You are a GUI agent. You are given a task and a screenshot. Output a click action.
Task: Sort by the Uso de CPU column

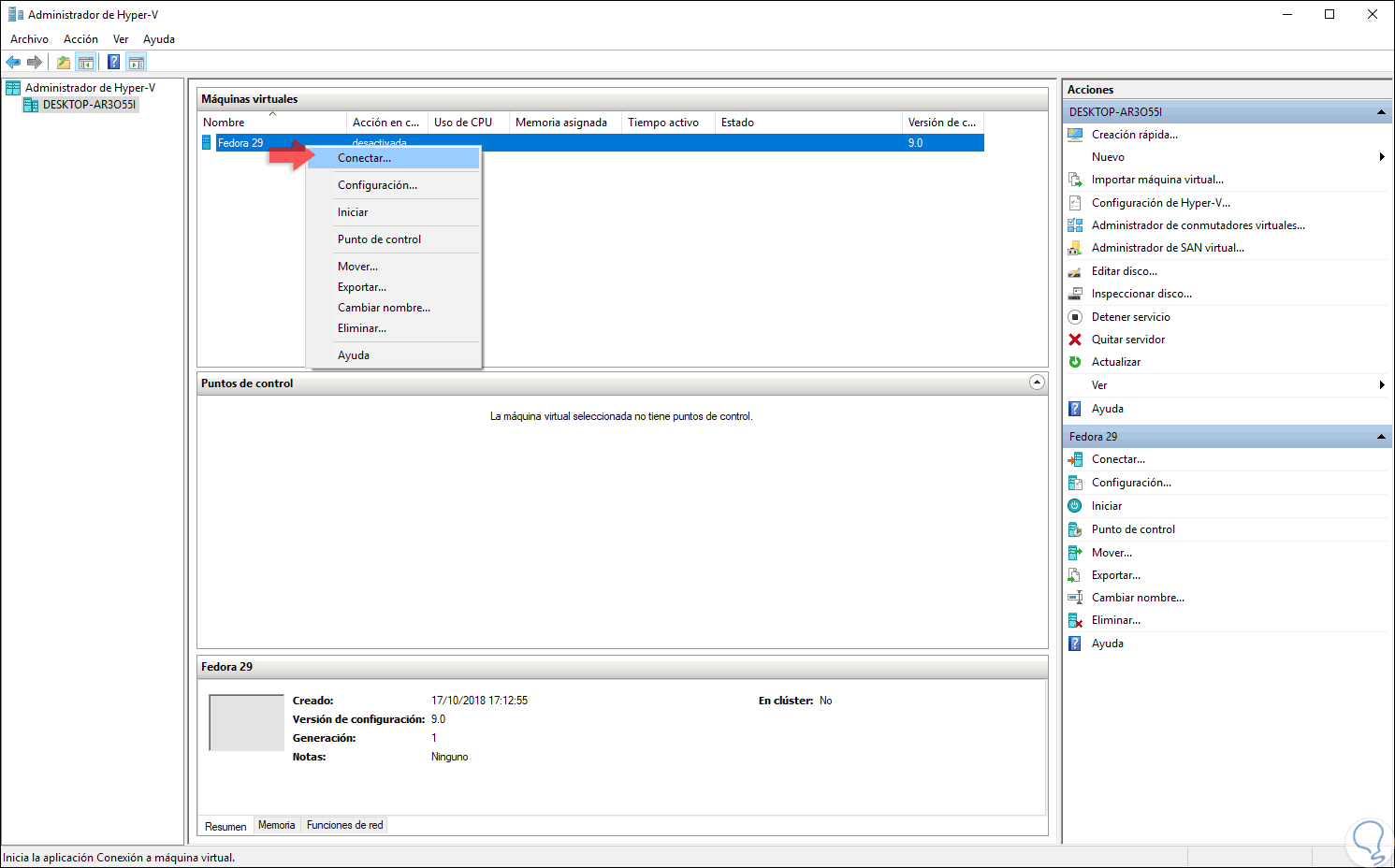pyautogui.click(x=468, y=123)
